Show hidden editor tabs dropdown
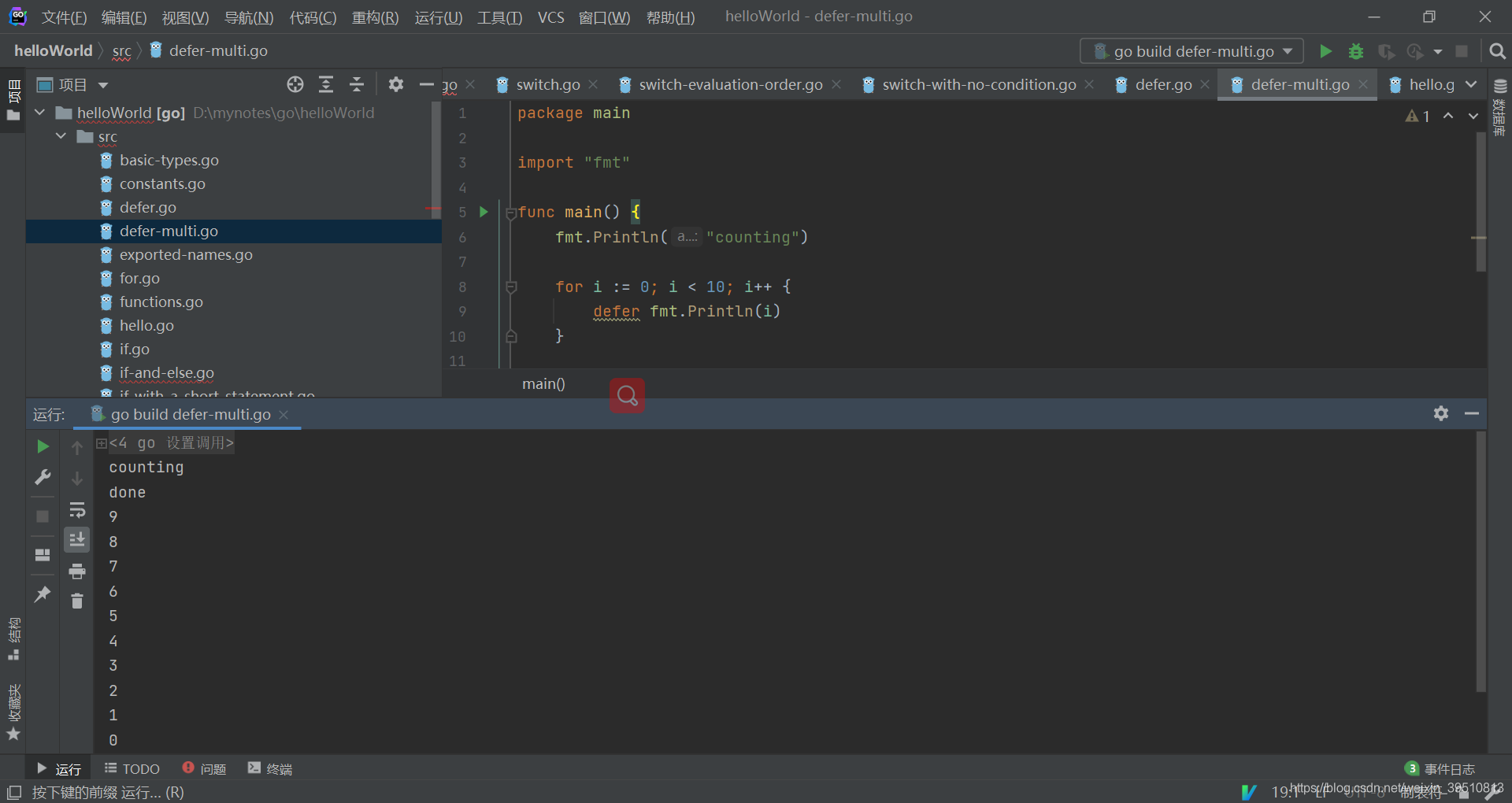 click(x=1471, y=84)
